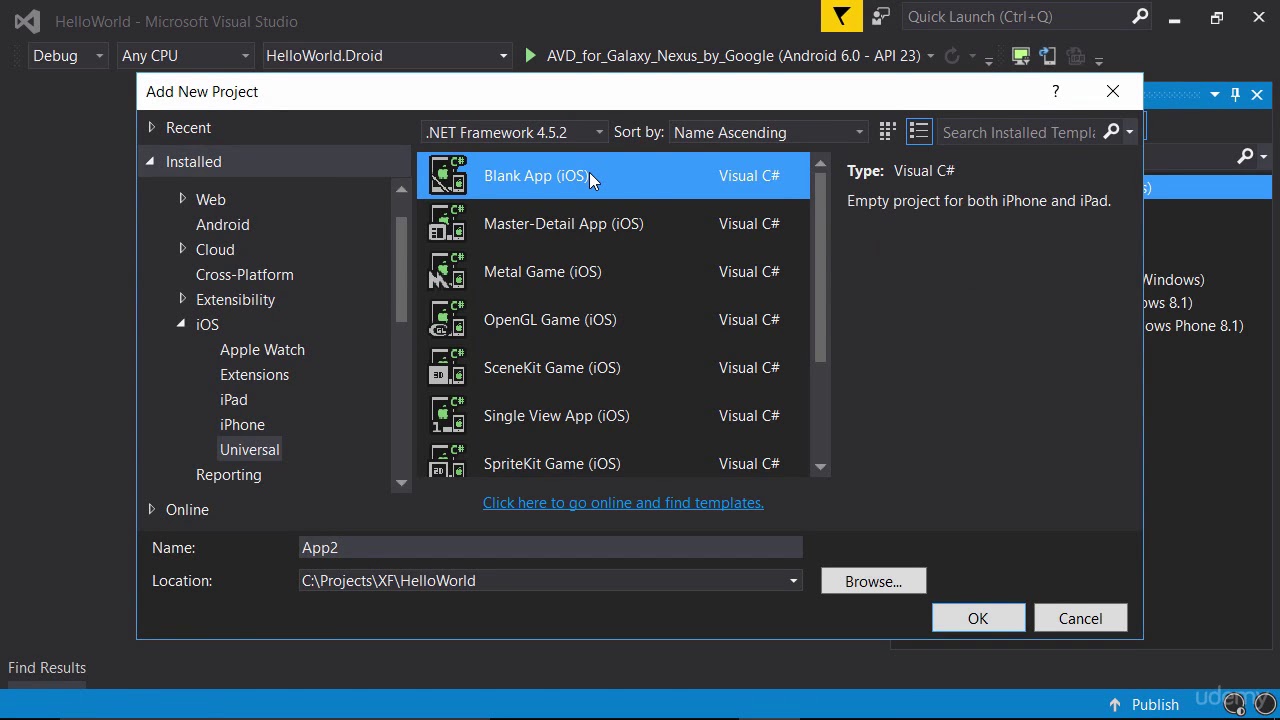Click the show iOS simulator device icon
Viewport: 1280px width, 720px height.
[1047, 56]
